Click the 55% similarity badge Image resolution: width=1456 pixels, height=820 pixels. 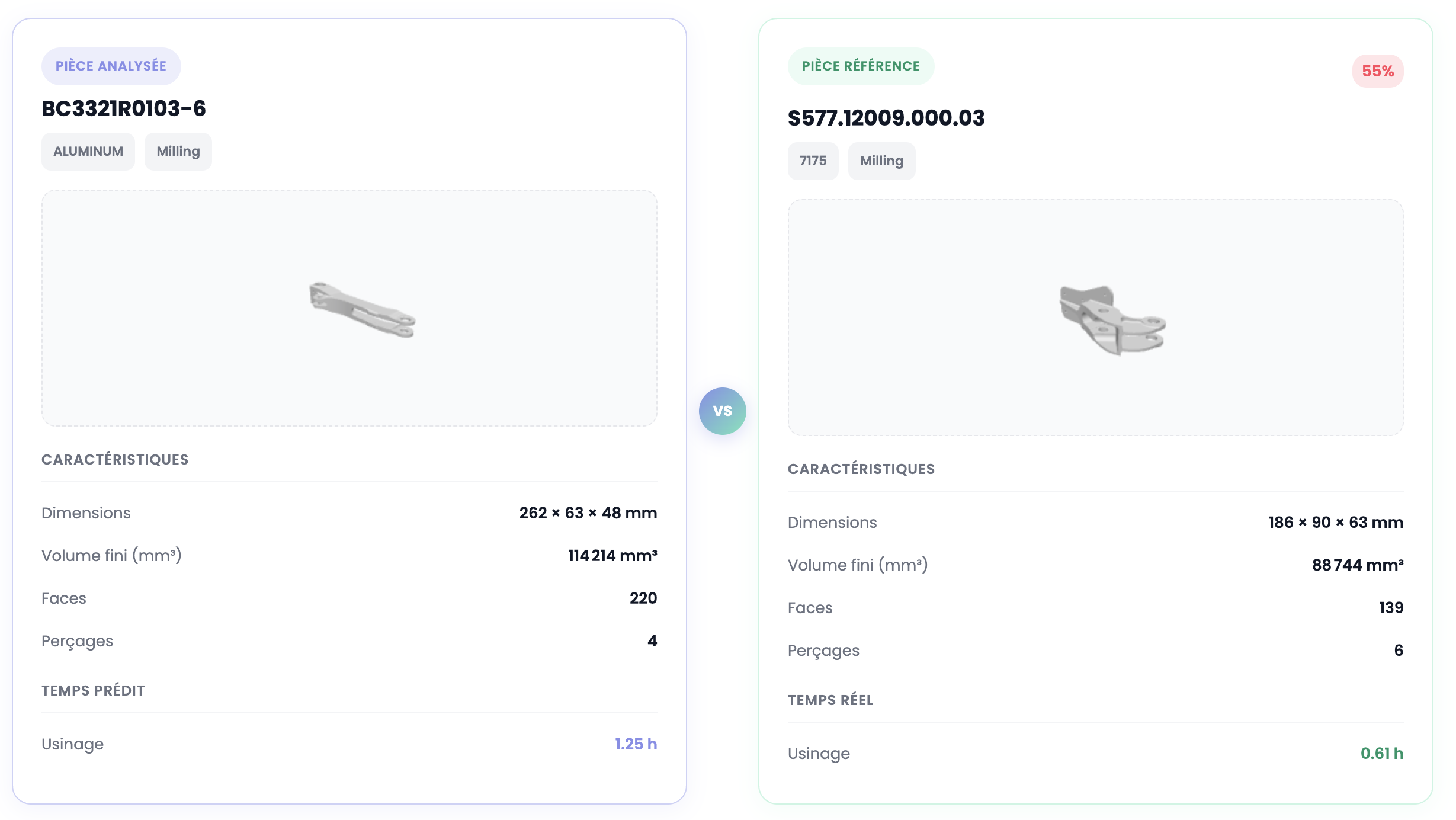point(1377,71)
